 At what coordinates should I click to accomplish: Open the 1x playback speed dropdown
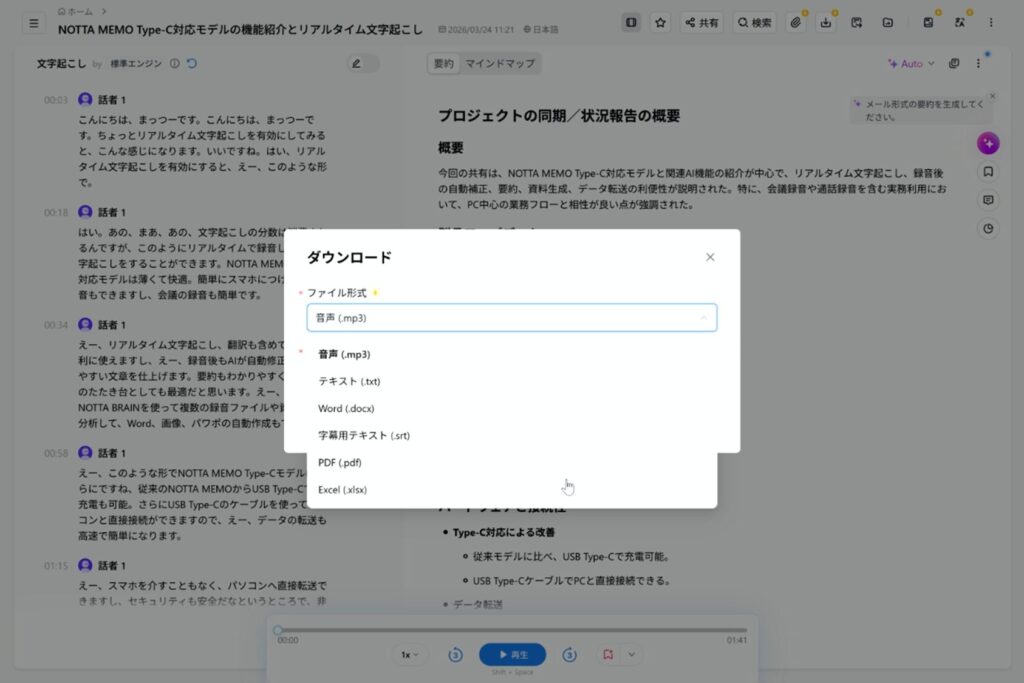[x=410, y=655]
